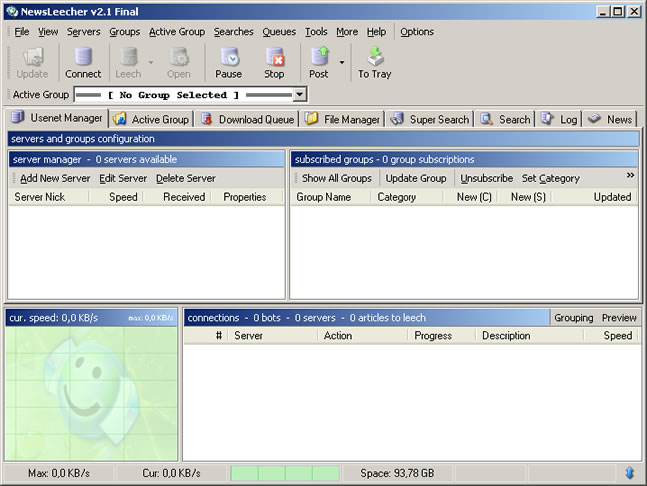The image size is (647, 486).
Task: Open the View menu
Action: tap(48, 32)
